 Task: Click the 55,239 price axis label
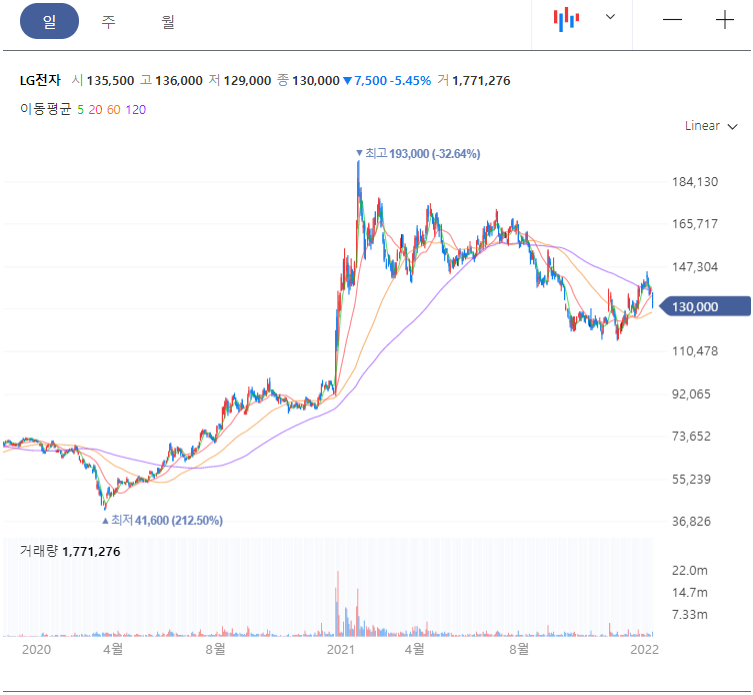coord(691,479)
